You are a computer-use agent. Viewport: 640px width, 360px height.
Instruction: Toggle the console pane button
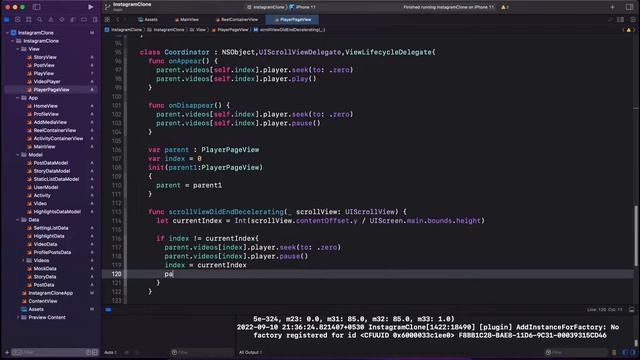[x=633, y=352]
